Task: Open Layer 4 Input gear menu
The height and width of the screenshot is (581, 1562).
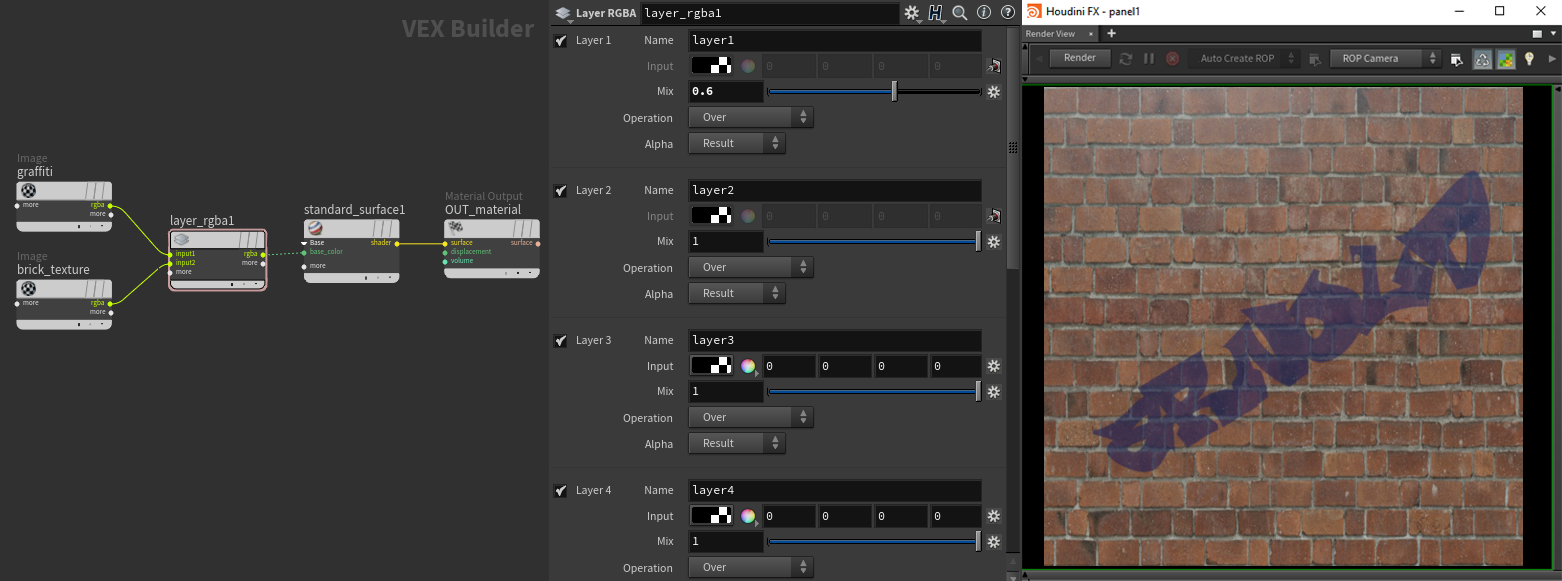Action: (x=994, y=517)
